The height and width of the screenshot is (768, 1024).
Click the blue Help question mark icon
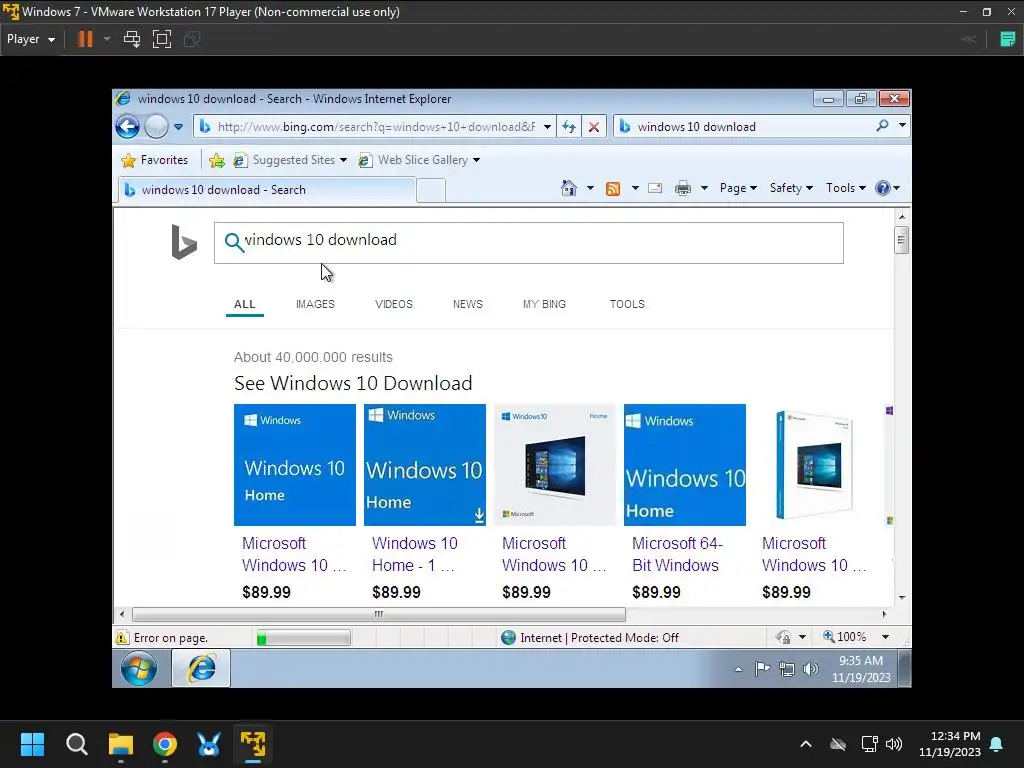pyautogui.click(x=883, y=188)
